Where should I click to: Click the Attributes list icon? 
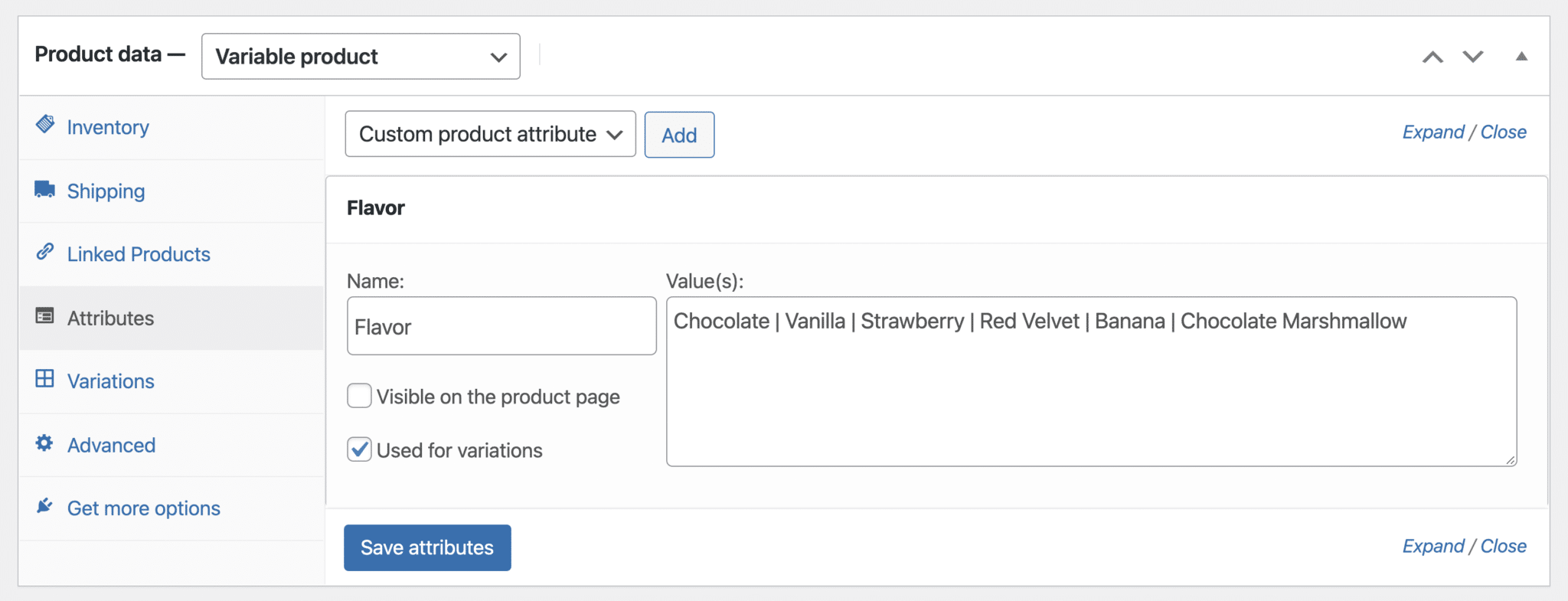(45, 316)
